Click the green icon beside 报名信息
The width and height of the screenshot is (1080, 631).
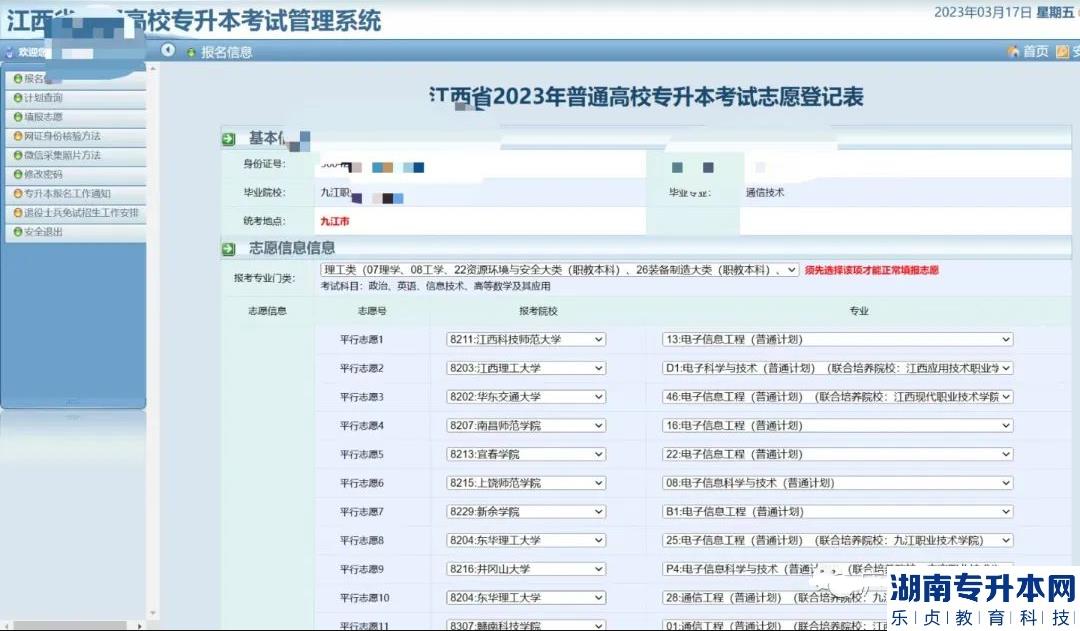point(191,52)
